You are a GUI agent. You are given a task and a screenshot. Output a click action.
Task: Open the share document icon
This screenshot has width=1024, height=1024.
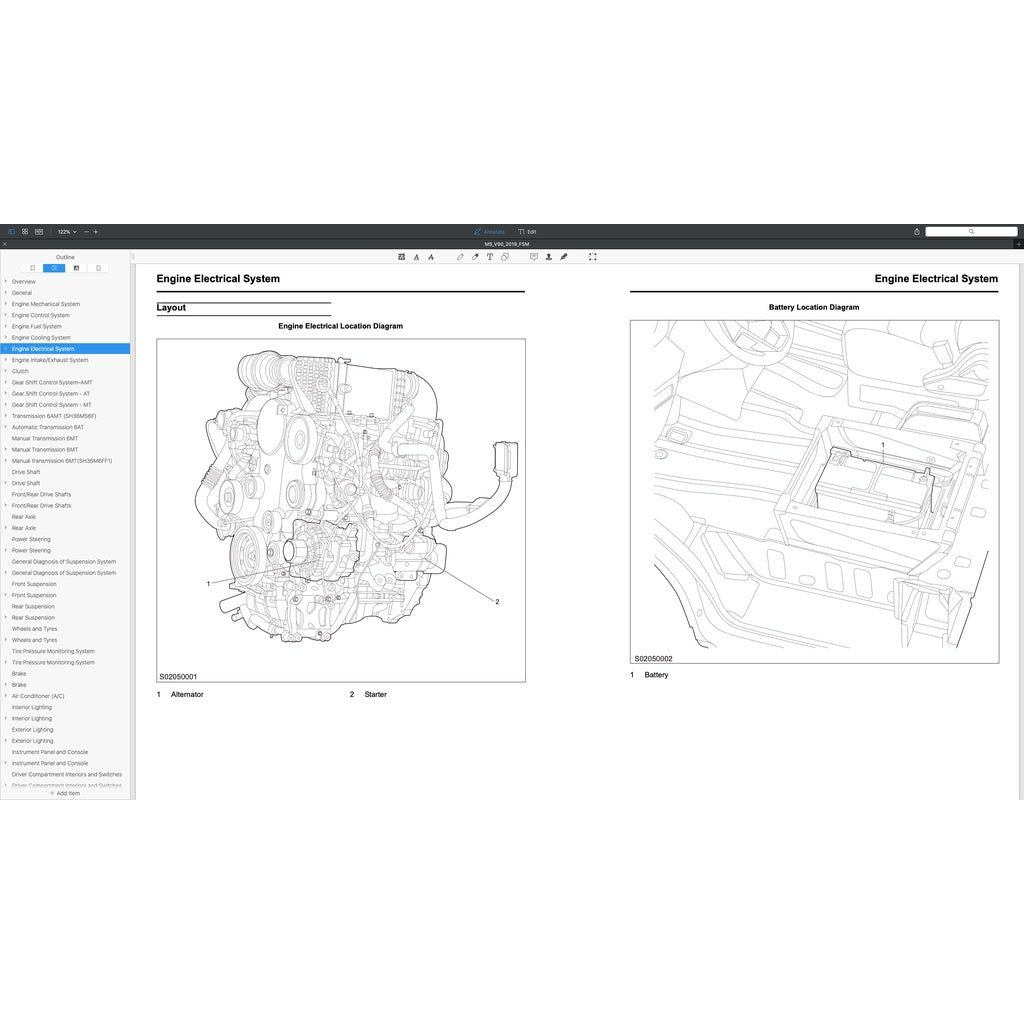point(915,231)
